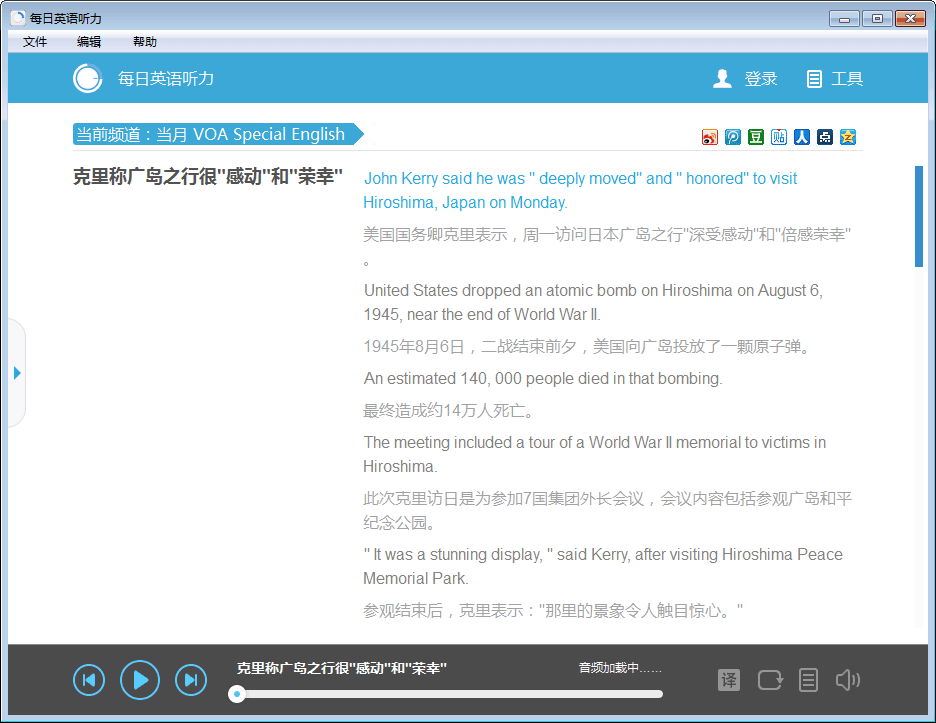Screen dimensions: 936x723
Task: Open the 工具 tools menu
Action: [x=835, y=79]
